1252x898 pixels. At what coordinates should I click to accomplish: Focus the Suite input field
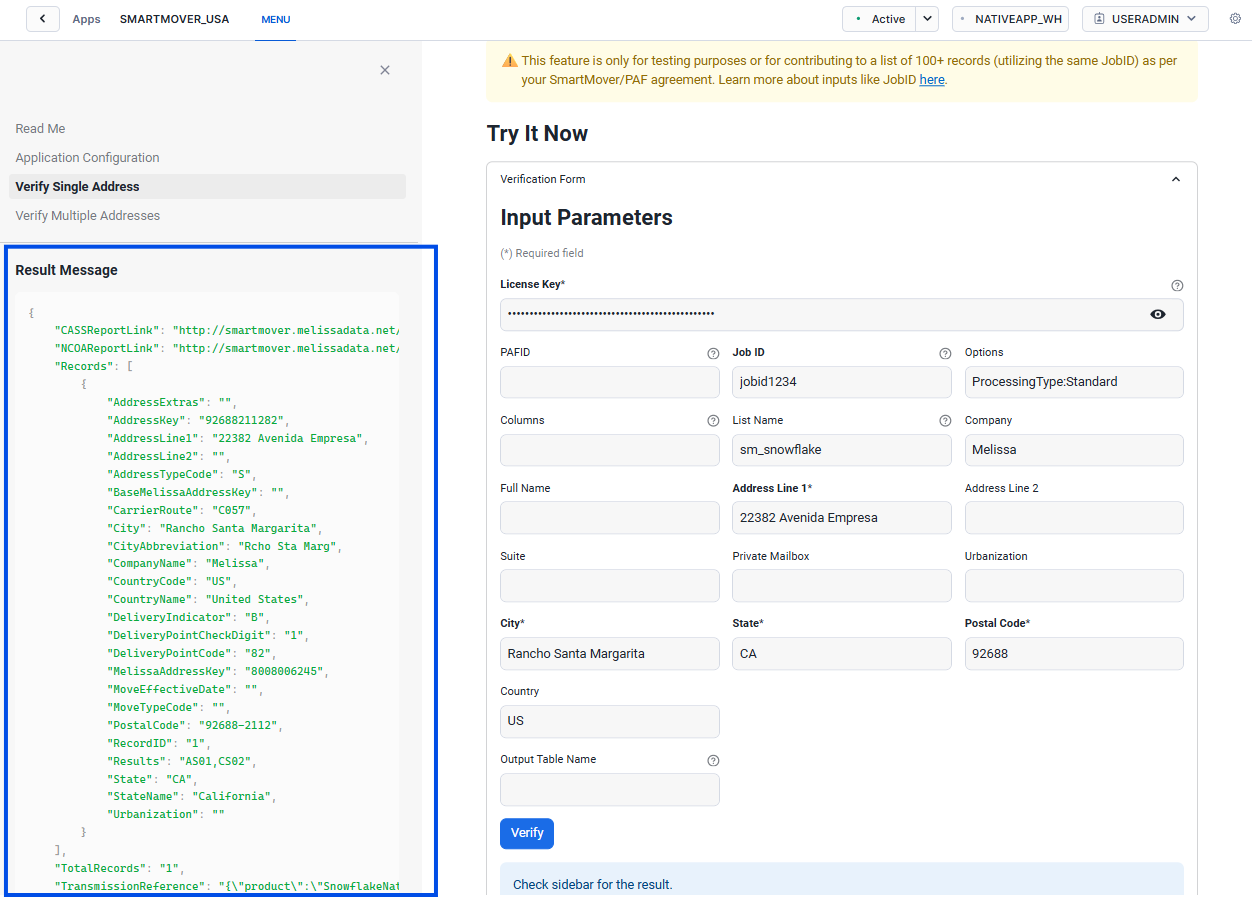(610, 586)
